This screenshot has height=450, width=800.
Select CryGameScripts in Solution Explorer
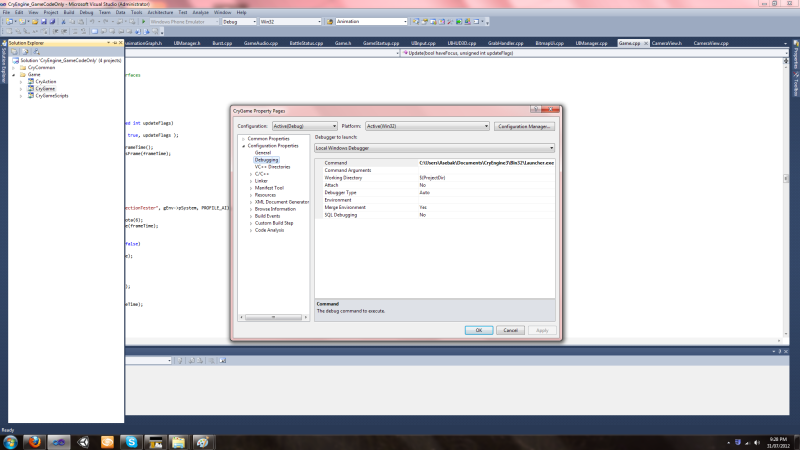click(52, 96)
